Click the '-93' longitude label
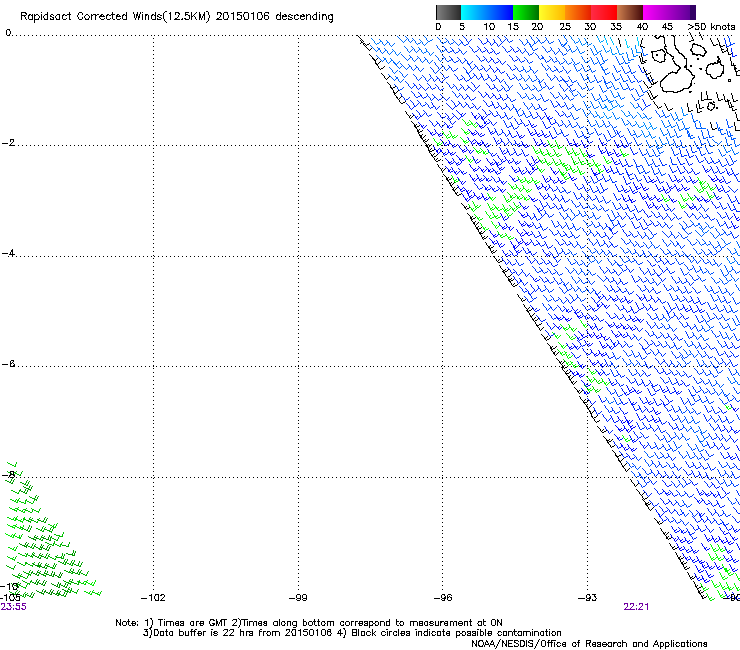This screenshot has width=740, height=650. coord(588,598)
